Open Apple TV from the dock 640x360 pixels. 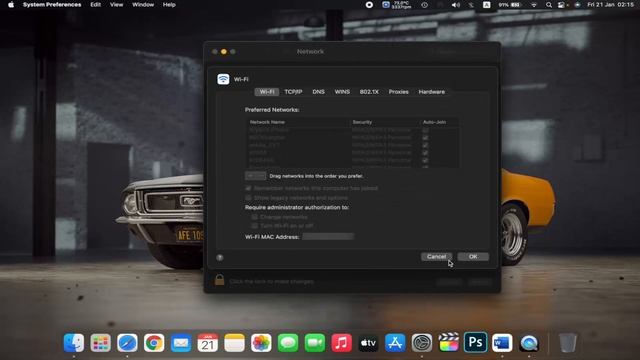(x=368, y=343)
